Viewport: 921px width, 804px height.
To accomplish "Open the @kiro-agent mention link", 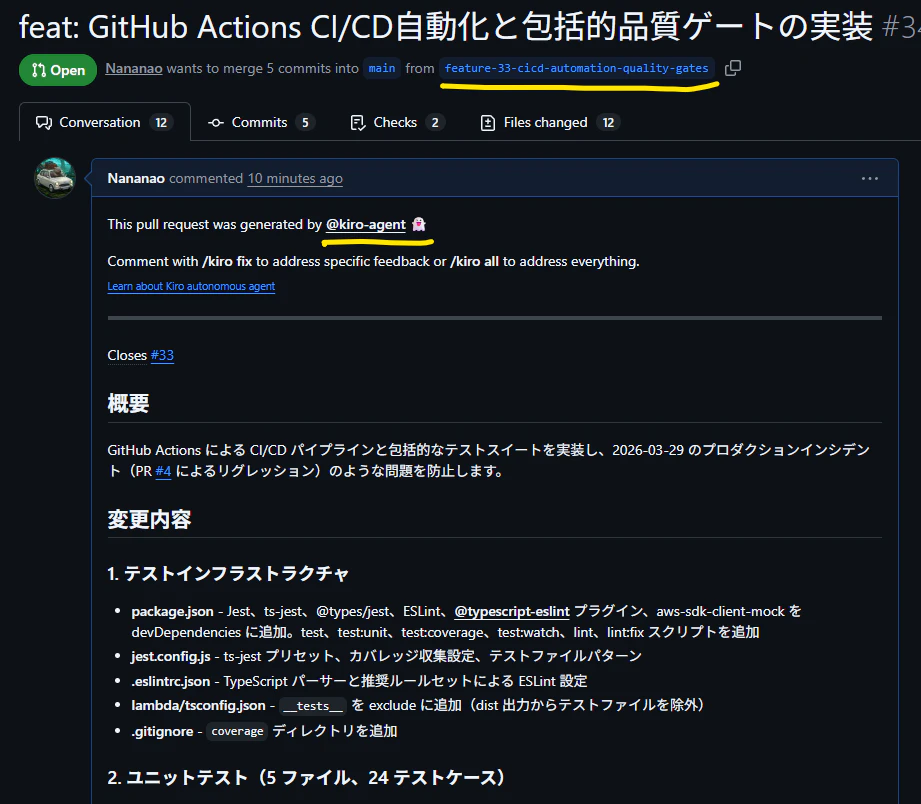I will click(366, 224).
